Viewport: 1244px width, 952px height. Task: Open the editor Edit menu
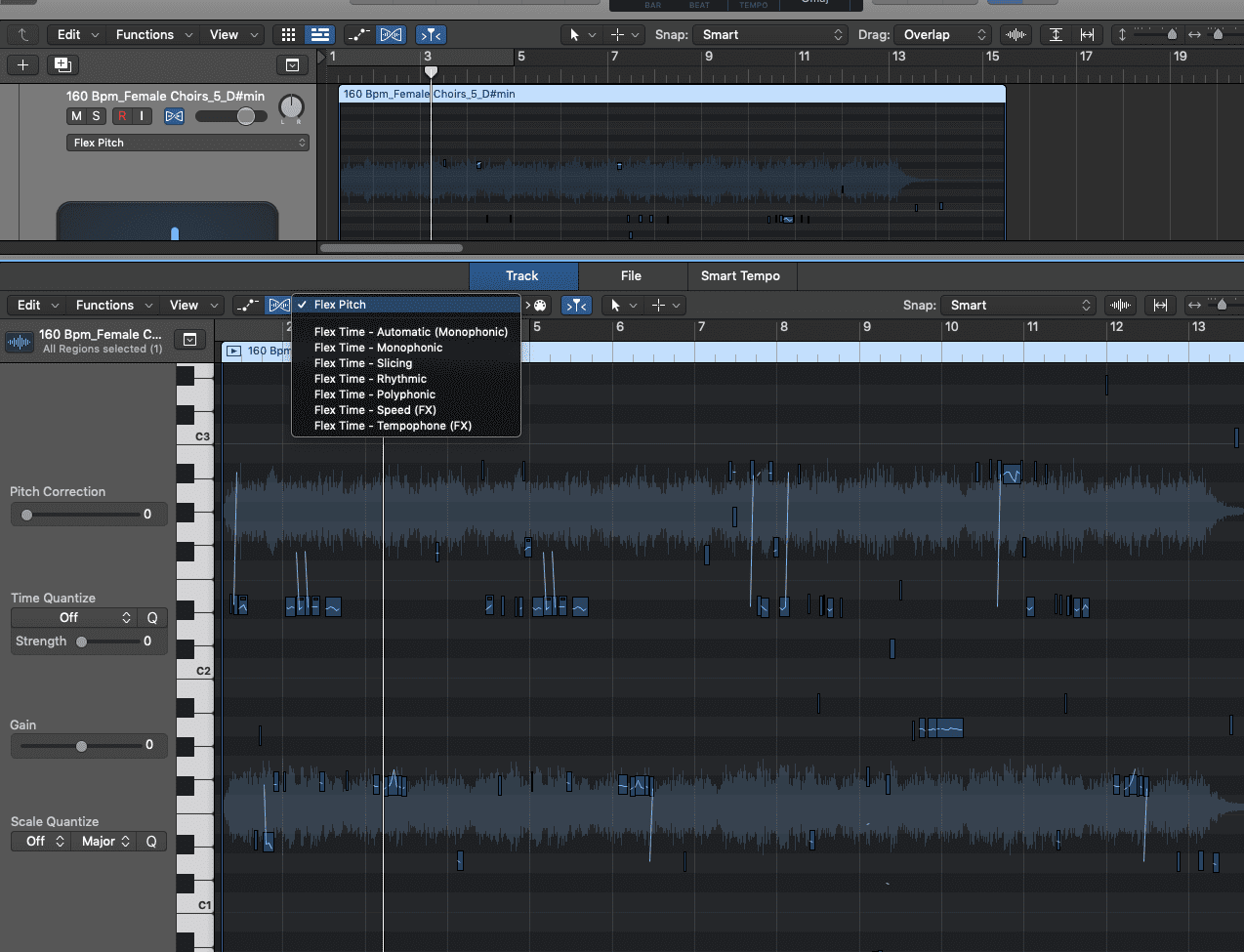pos(37,305)
